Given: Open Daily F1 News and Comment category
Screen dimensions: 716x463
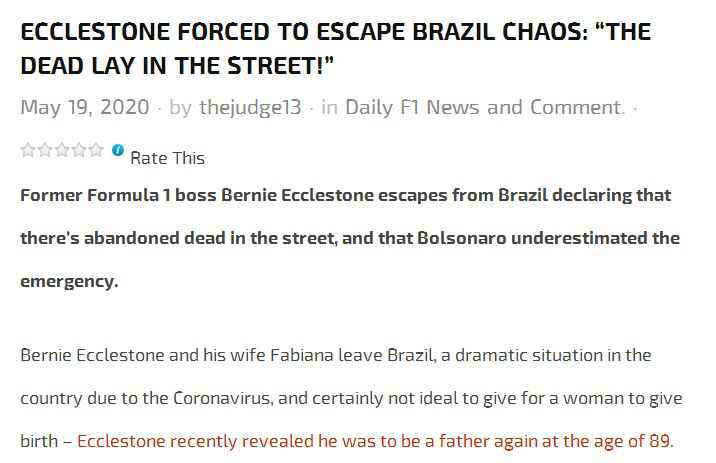Looking at the screenshot, I should pos(484,108).
